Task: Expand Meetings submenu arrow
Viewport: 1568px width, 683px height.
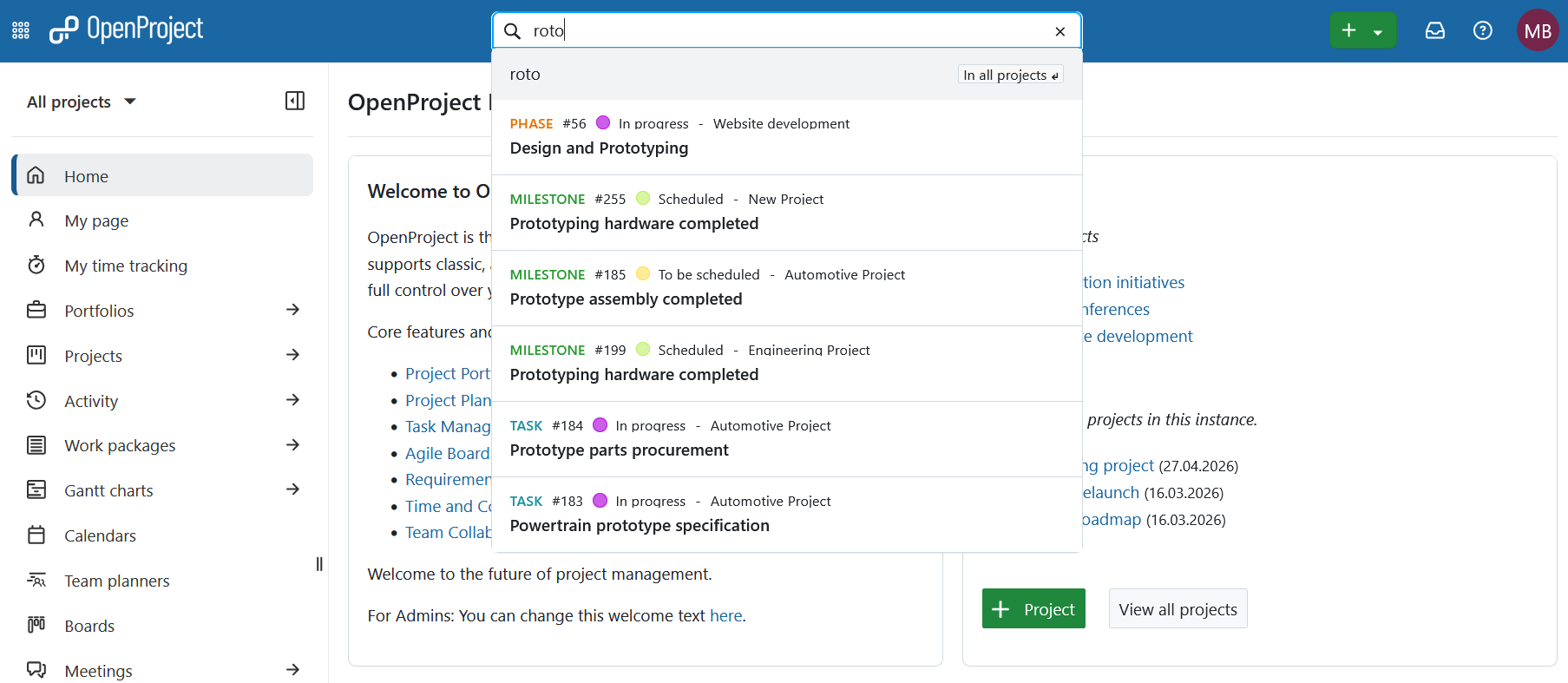Action: (x=293, y=670)
